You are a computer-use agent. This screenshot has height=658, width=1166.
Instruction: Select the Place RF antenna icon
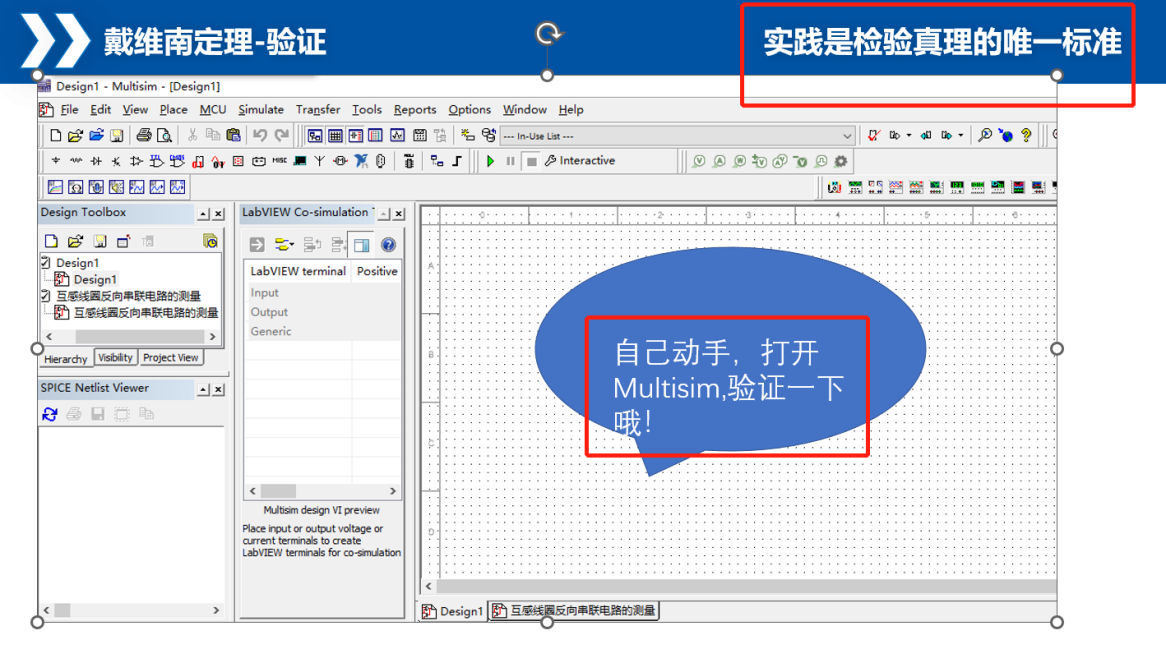(320, 161)
